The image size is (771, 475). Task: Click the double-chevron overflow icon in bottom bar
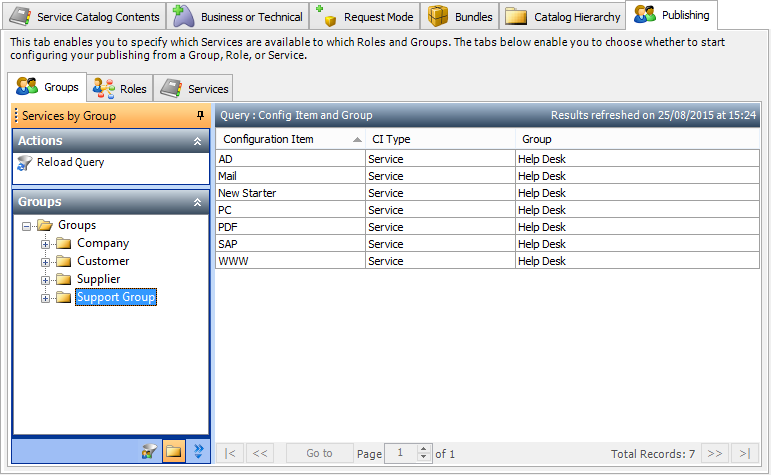pos(198,451)
